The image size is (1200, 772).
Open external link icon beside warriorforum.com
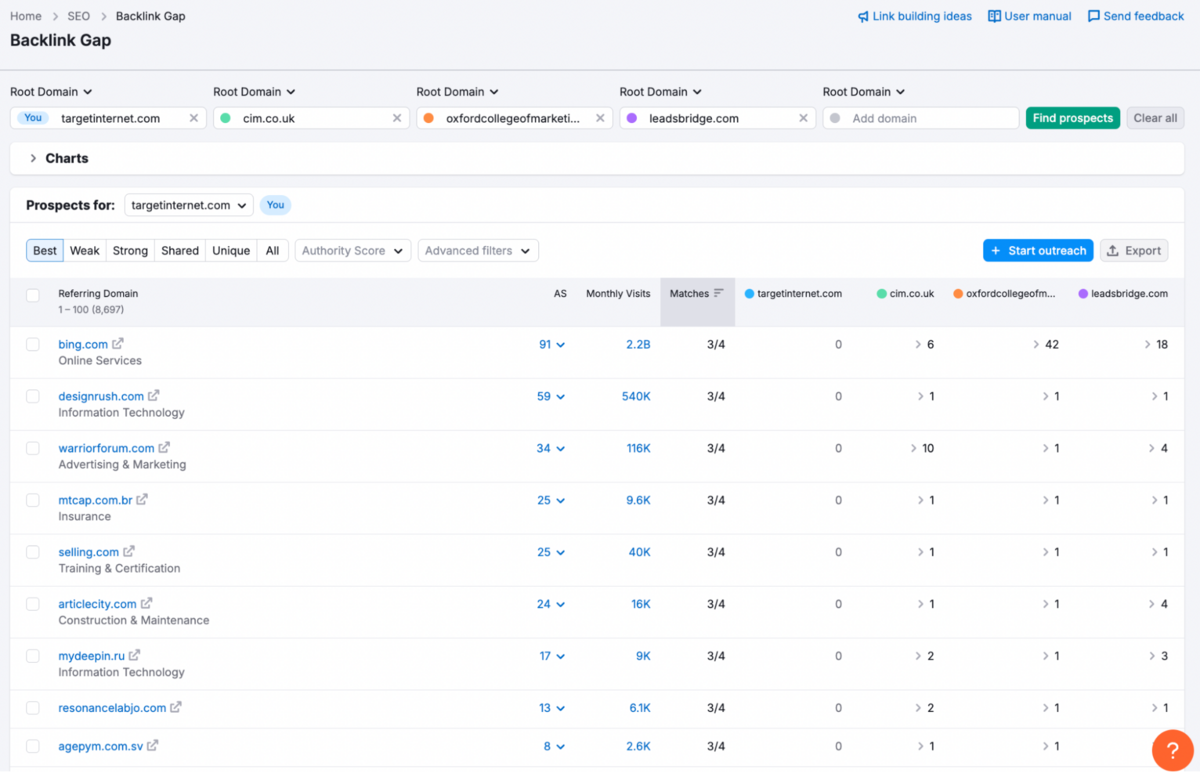click(165, 448)
